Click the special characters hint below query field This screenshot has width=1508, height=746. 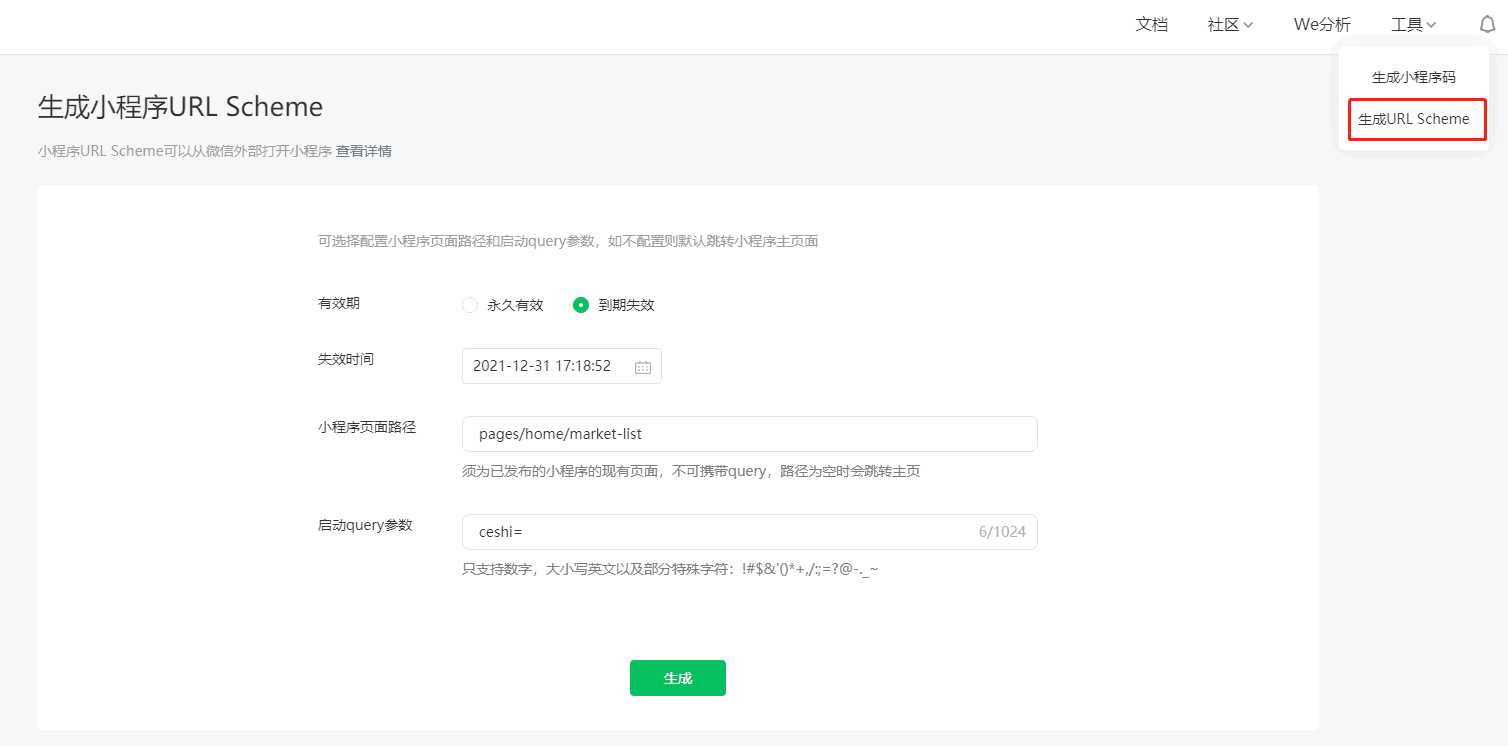tap(670, 570)
